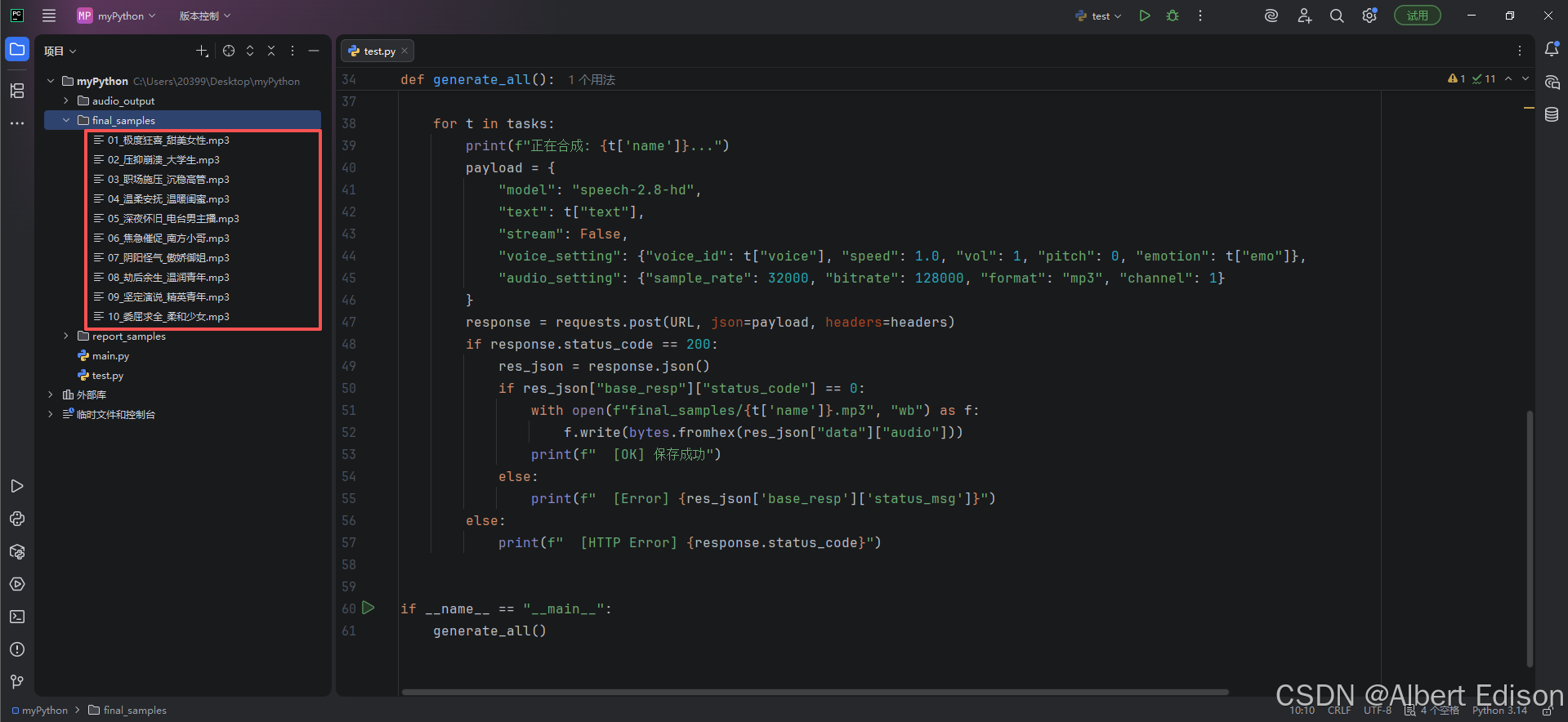Close the test.py editor tab
Image resolution: width=1568 pixels, height=722 pixels.
point(404,51)
